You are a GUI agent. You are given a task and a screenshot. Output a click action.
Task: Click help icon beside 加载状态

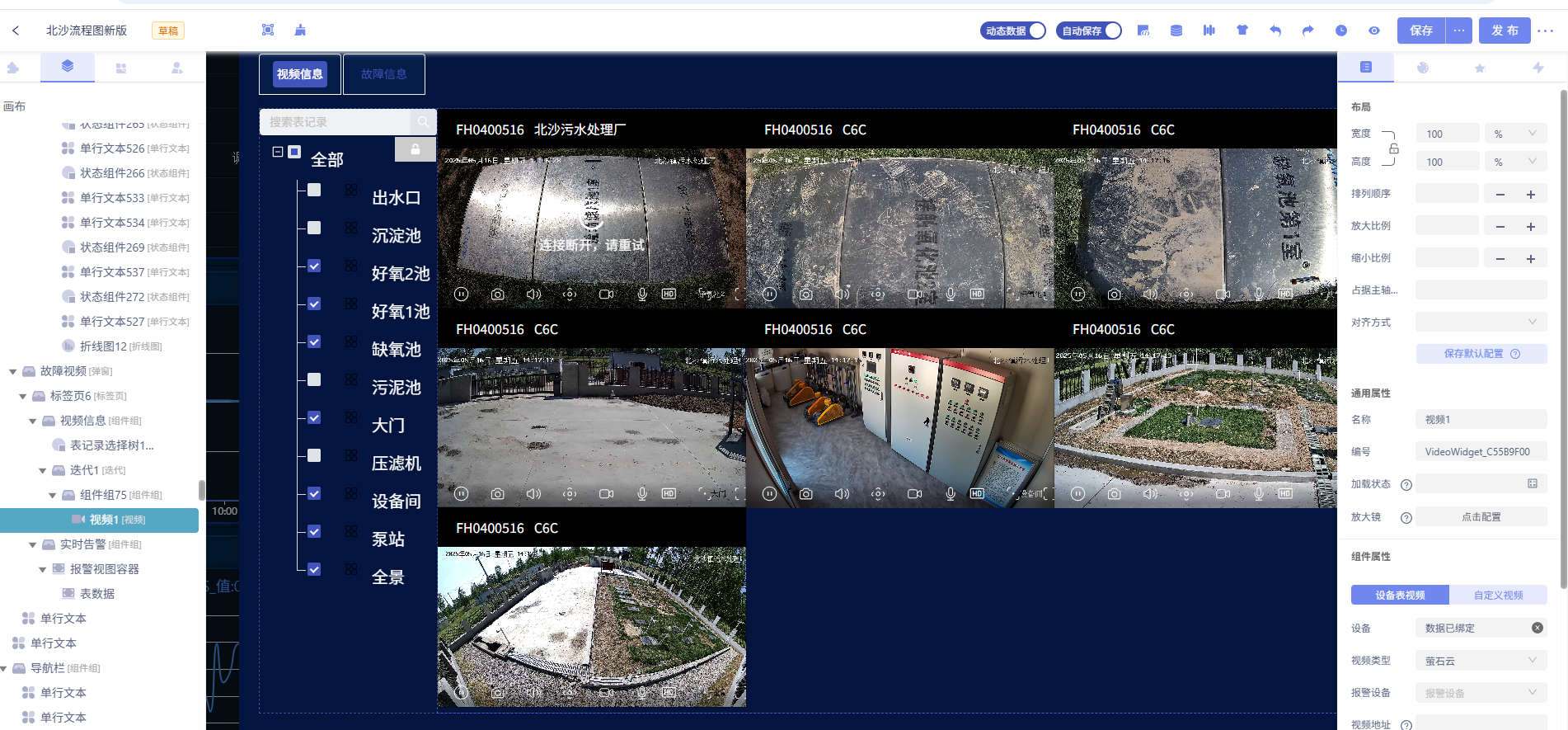click(1406, 485)
